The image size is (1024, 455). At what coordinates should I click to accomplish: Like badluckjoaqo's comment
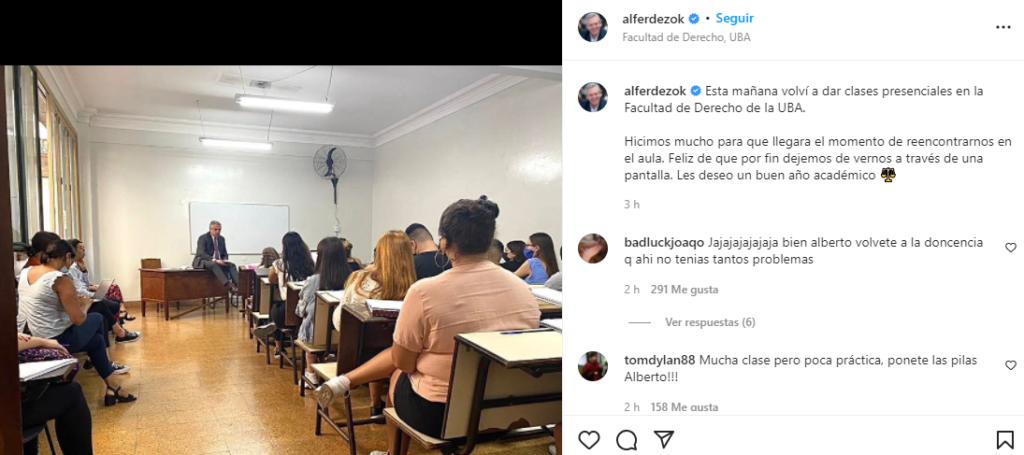click(1010, 247)
